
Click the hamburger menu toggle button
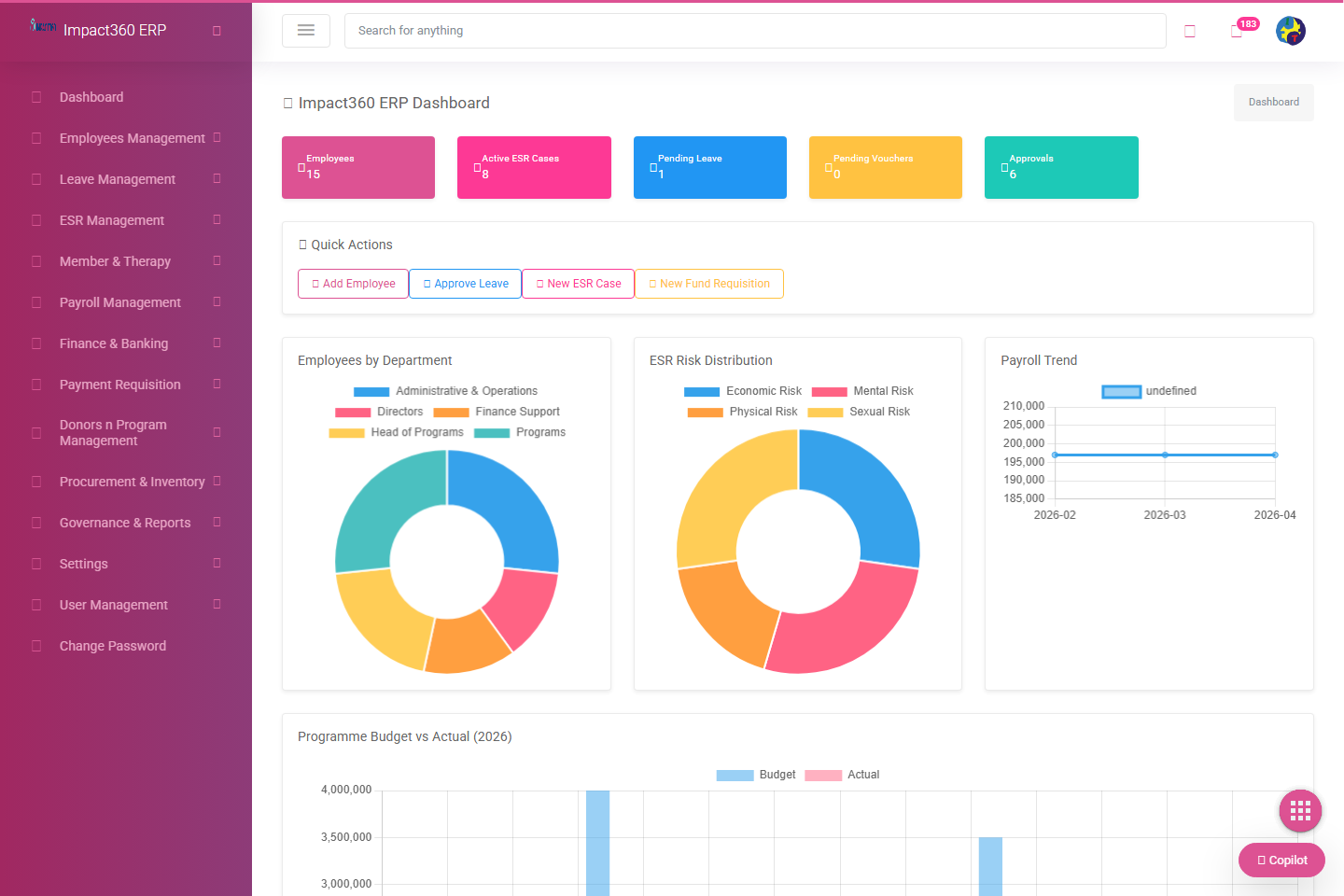click(306, 31)
